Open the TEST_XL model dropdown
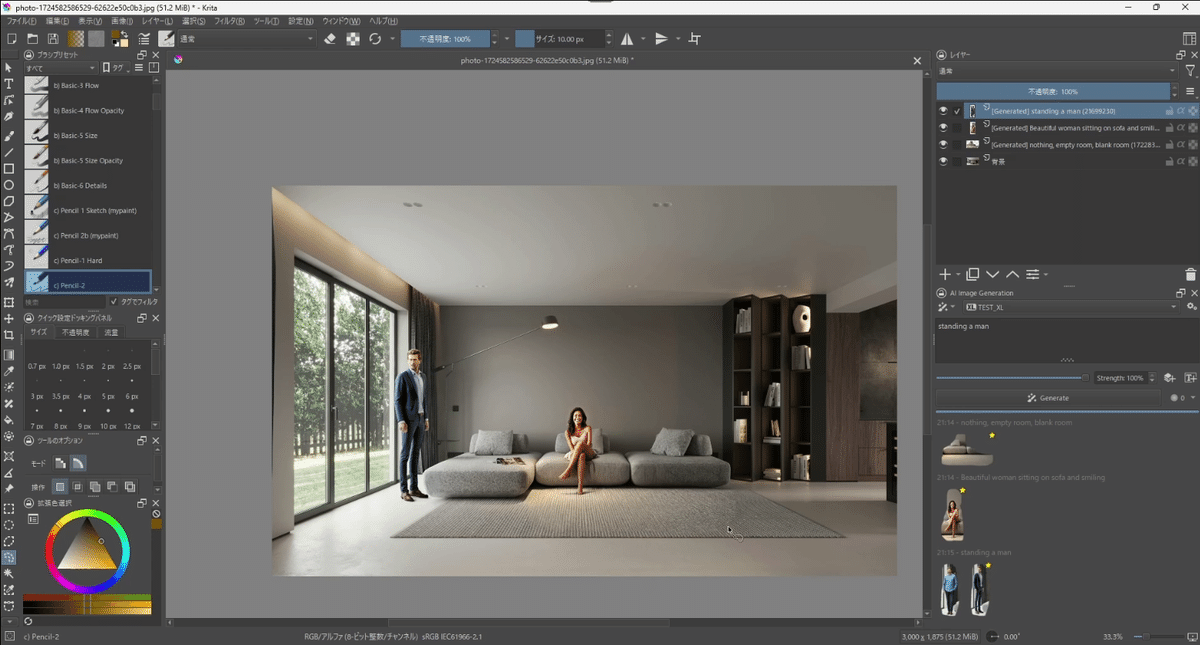The height and width of the screenshot is (645, 1200). tap(1070, 307)
